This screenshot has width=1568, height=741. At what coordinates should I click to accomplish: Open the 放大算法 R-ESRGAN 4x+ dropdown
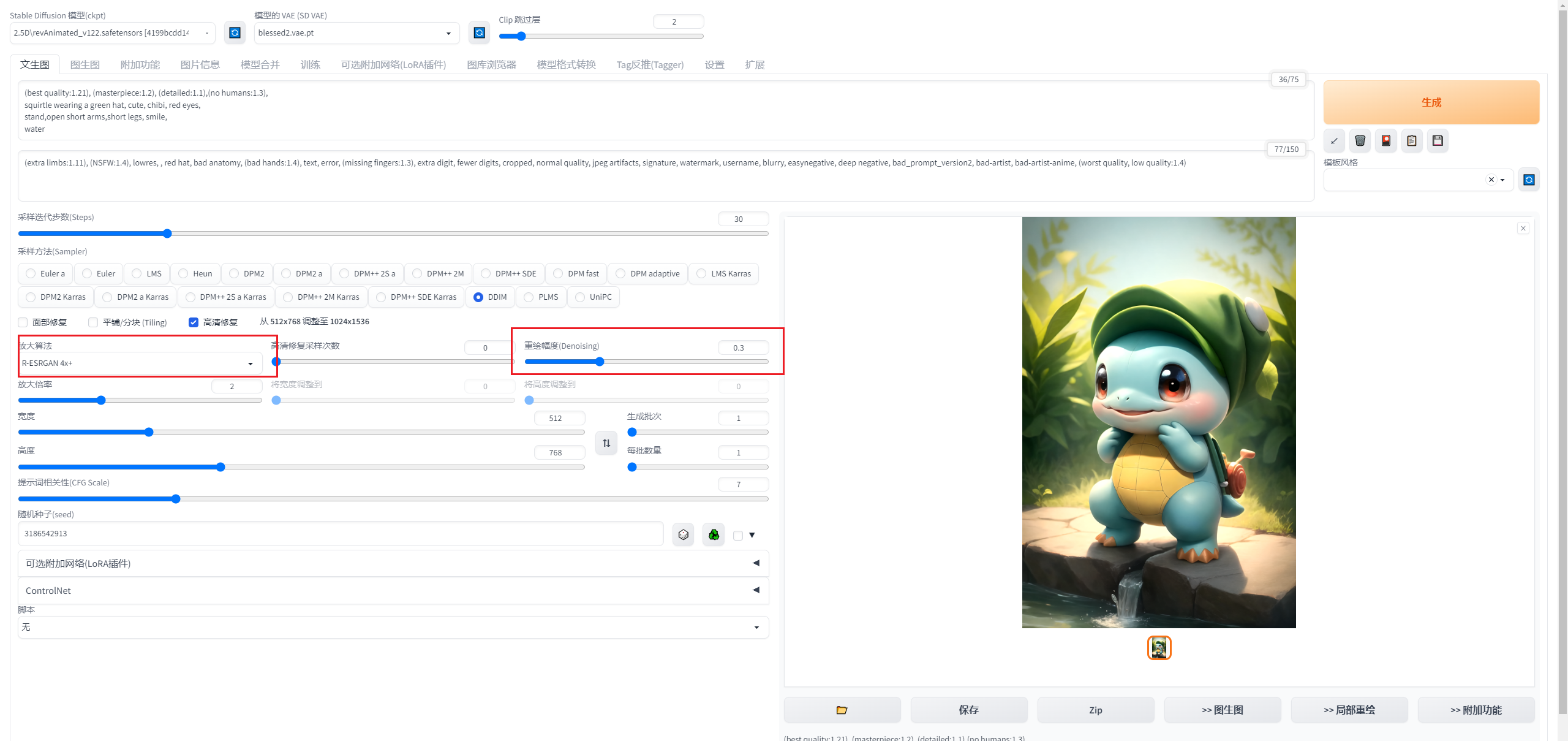(x=140, y=363)
